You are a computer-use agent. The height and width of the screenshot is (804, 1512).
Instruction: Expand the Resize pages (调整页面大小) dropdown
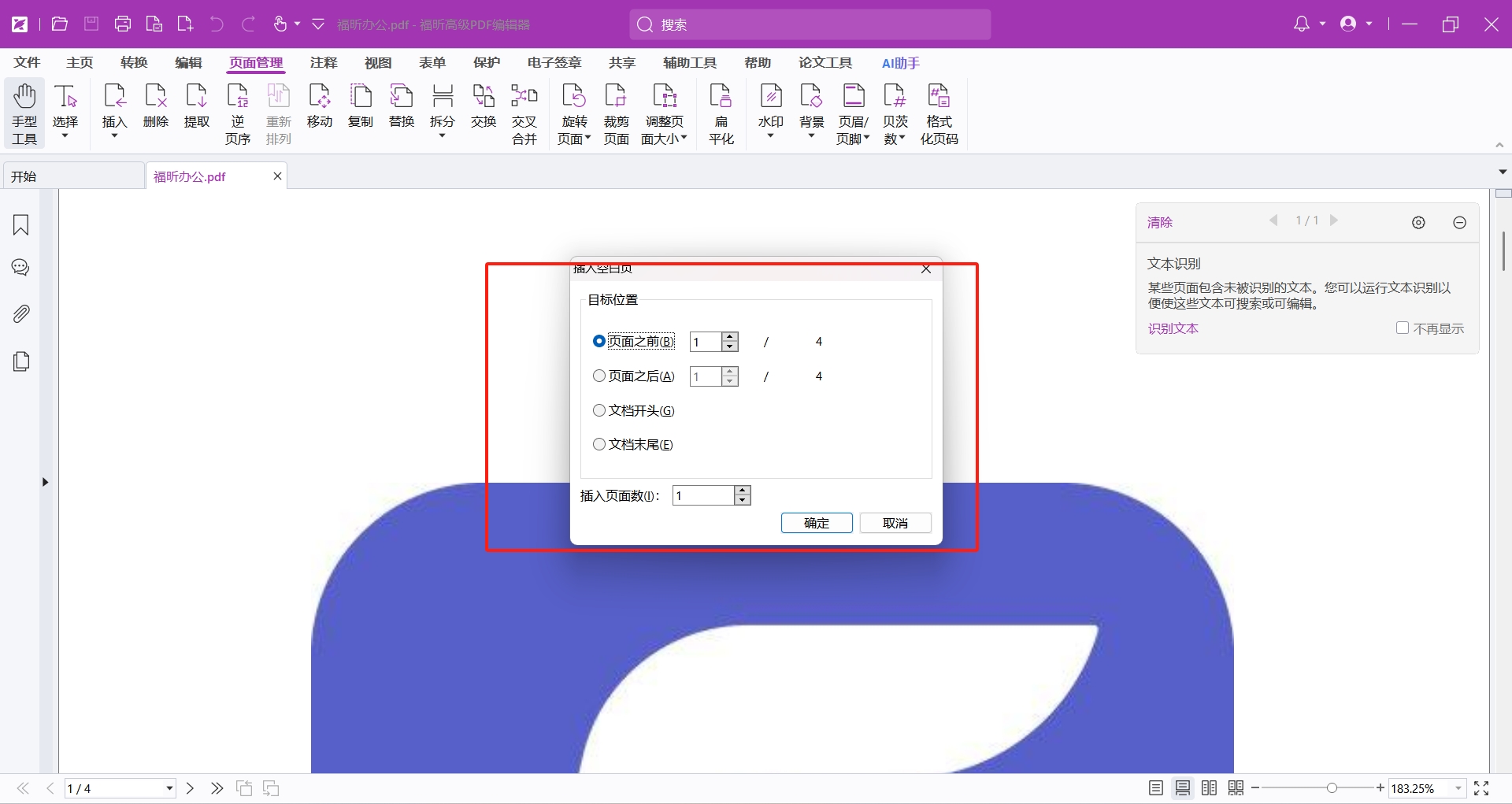click(684, 139)
